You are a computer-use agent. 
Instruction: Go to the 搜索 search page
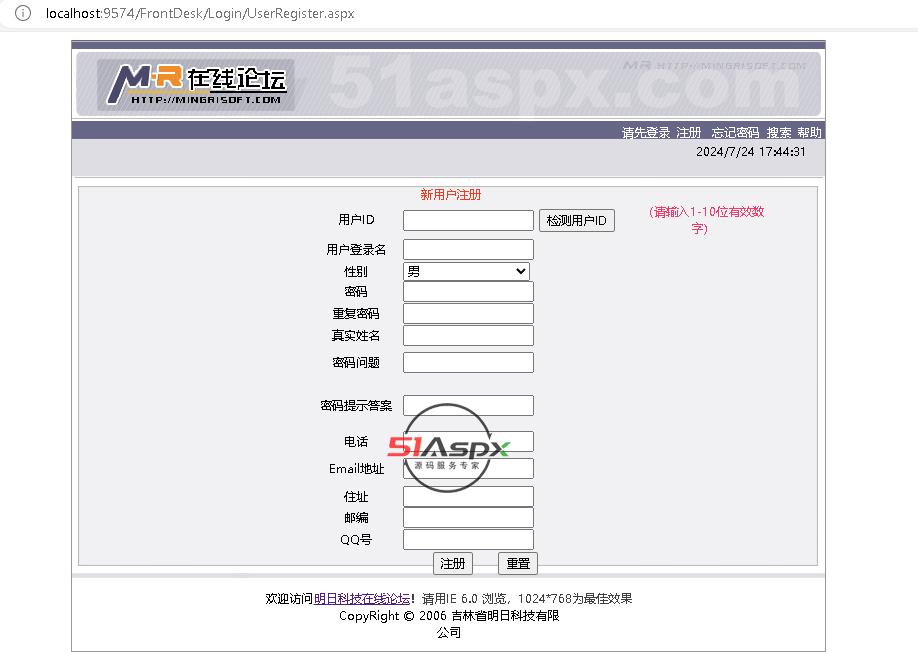[x=779, y=132]
